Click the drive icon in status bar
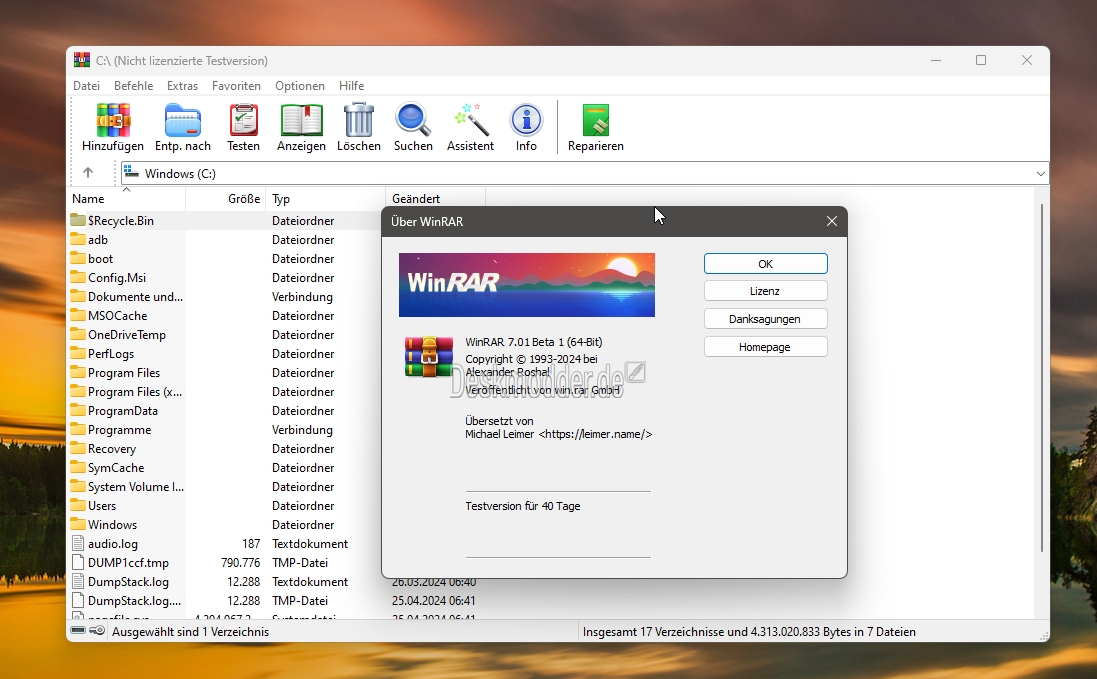 pos(78,631)
